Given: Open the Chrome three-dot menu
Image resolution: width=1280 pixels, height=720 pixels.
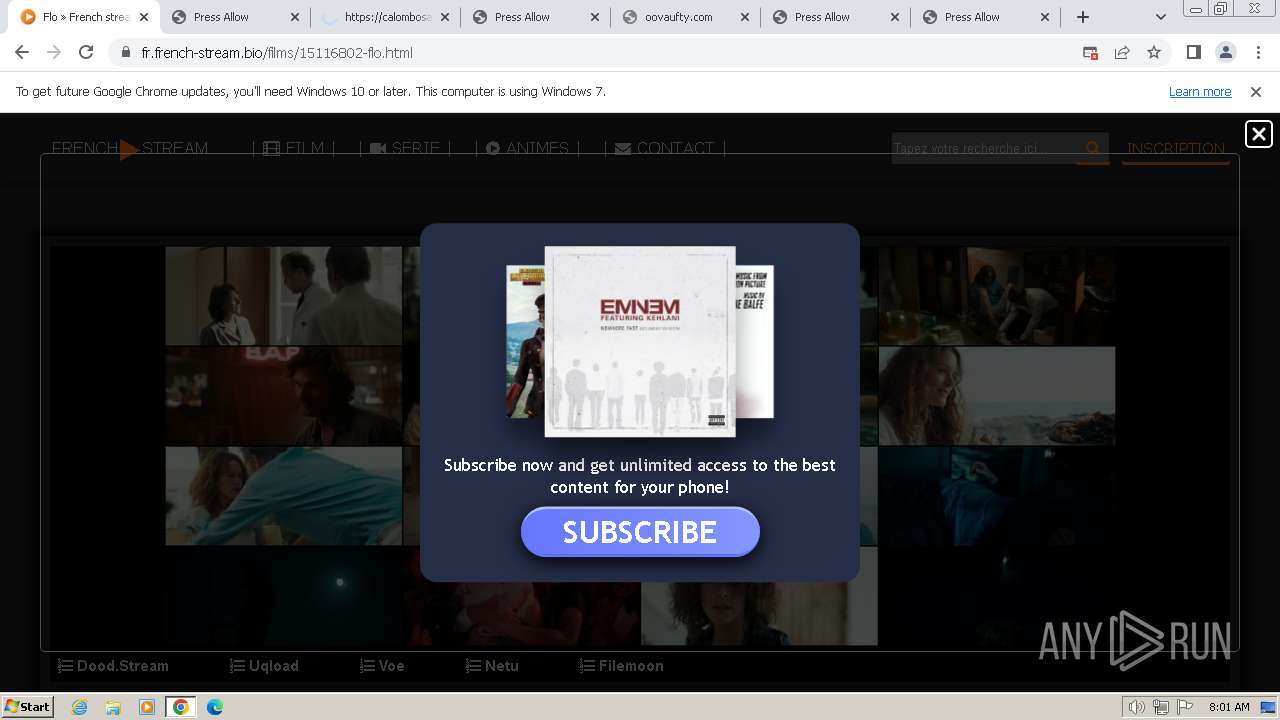Looking at the screenshot, I should pyautogui.click(x=1258, y=52).
